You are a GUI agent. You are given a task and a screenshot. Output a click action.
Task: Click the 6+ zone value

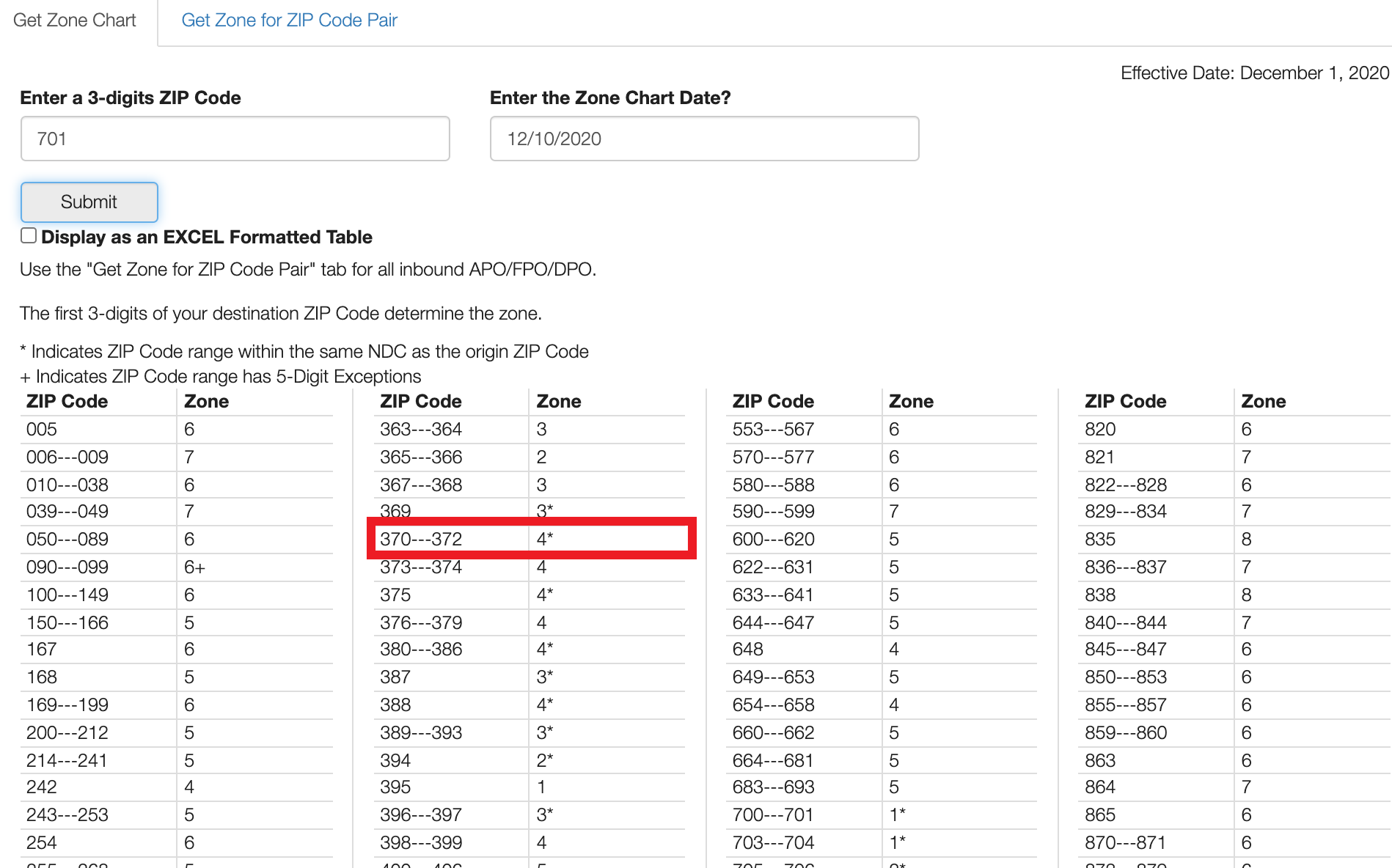194,567
